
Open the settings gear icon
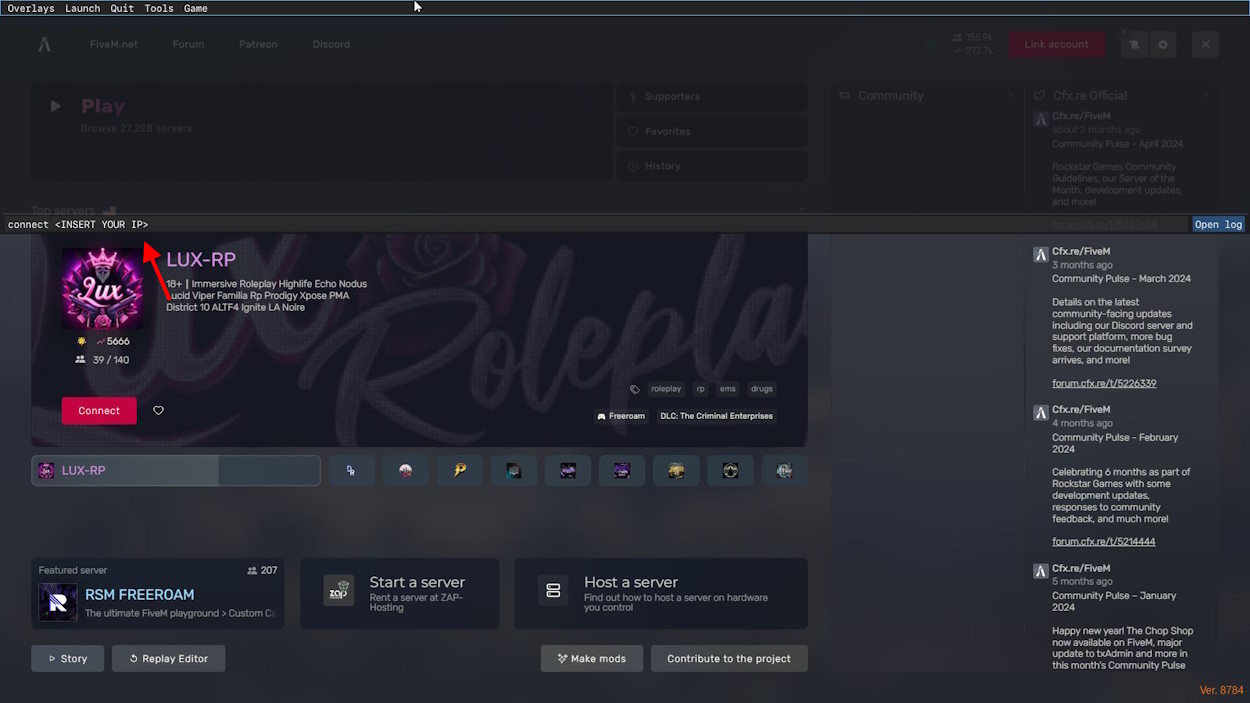(1162, 45)
